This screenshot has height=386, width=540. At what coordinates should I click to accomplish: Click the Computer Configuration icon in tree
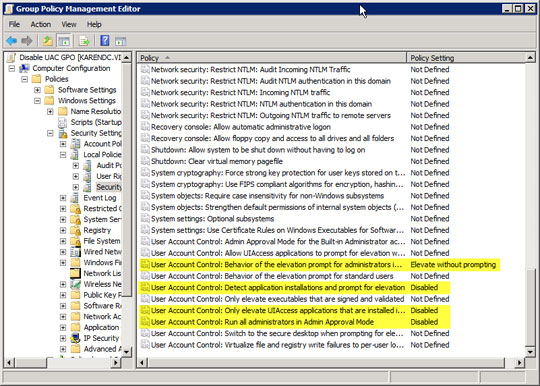click(24, 68)
